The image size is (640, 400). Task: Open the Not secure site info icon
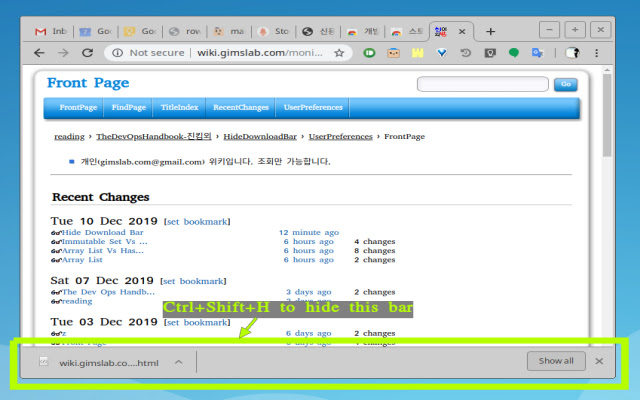pyautogui.click(x=118, y=53)
